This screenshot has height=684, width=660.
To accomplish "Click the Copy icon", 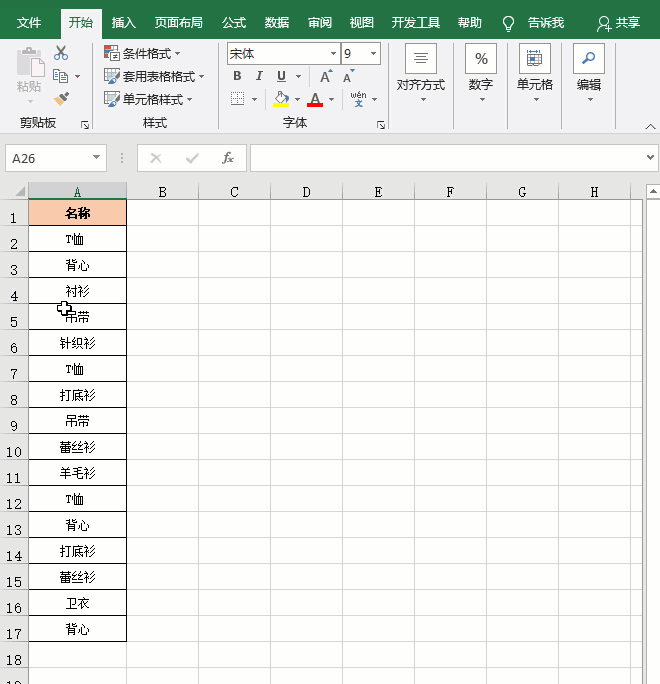I will tap(60, 76).
